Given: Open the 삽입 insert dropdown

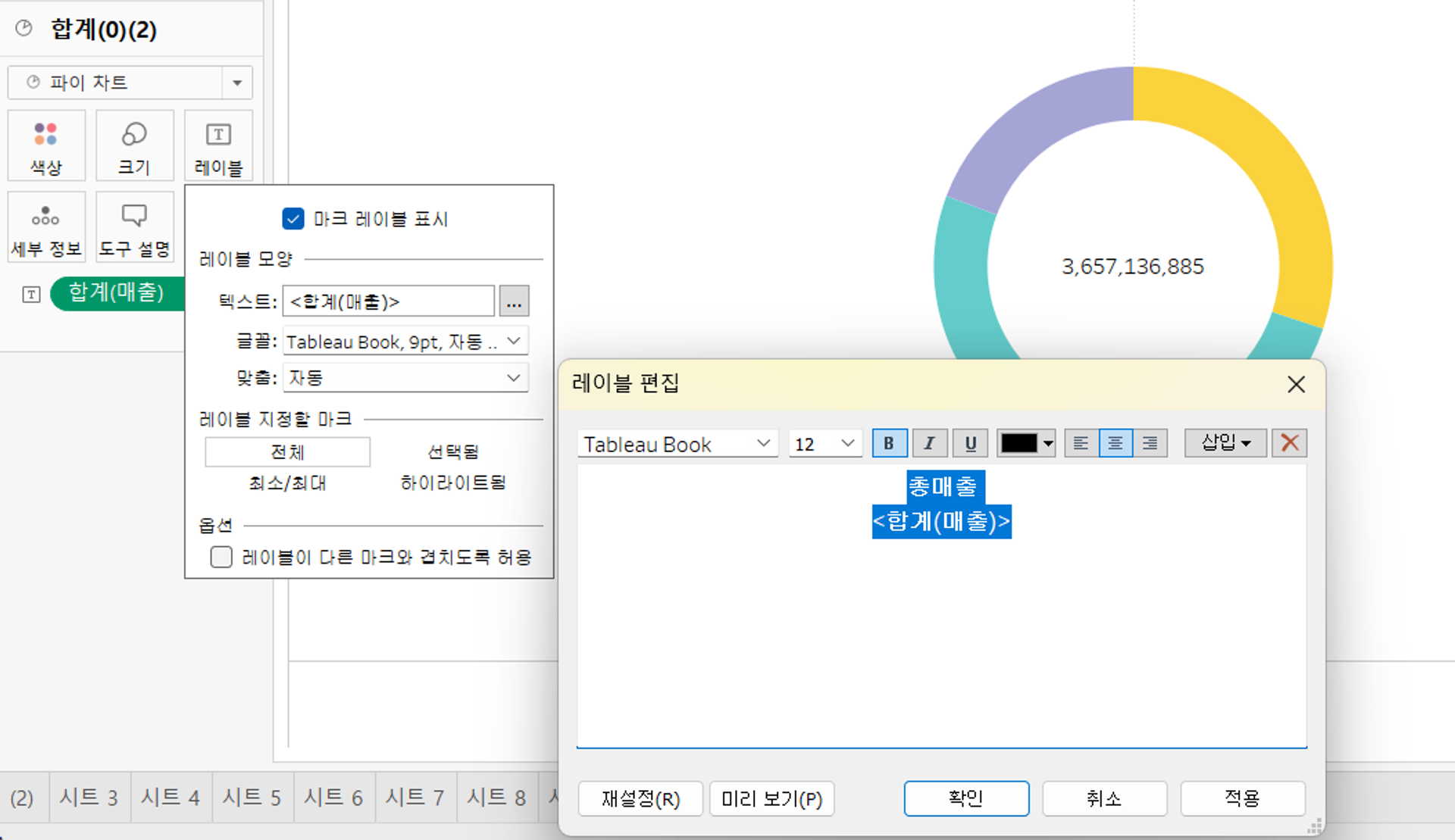Looking at the screenshot, I should [1225, 443].
